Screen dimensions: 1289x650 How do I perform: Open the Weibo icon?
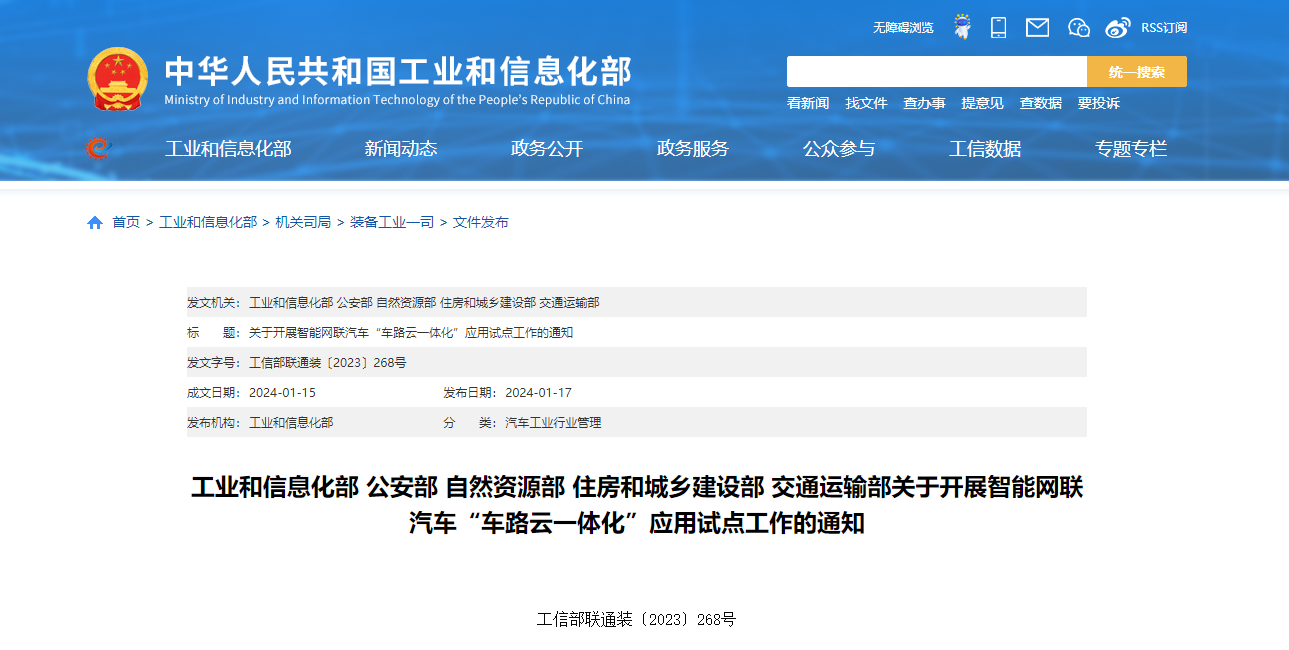(x=1117, y=27)
